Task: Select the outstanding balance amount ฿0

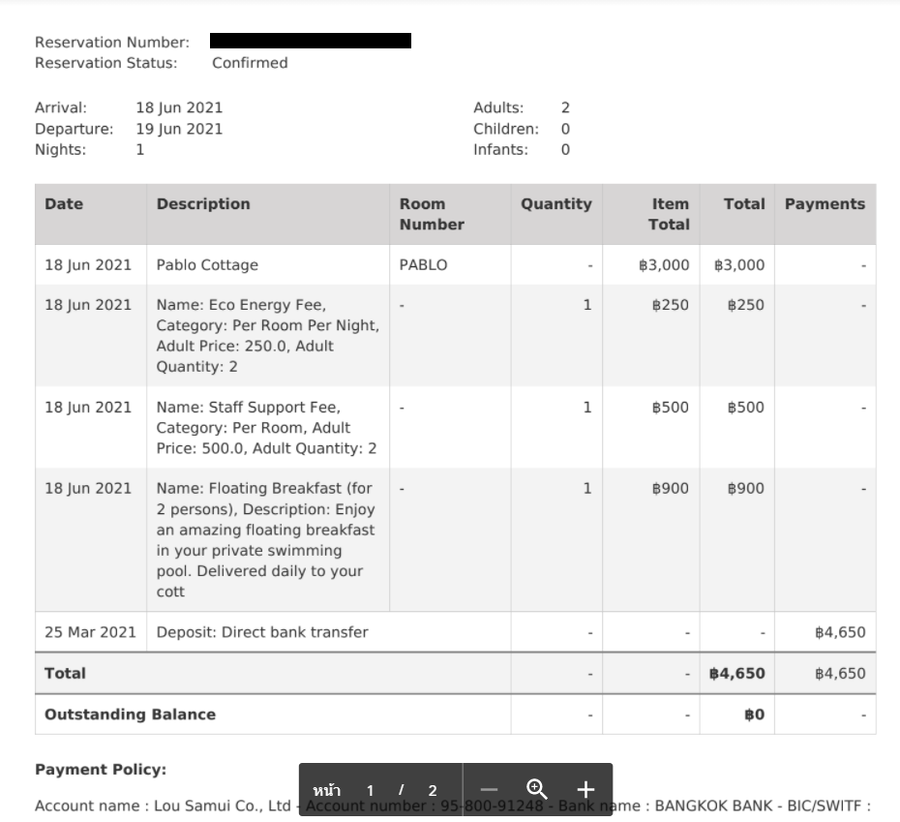Action: click(754, 715)
